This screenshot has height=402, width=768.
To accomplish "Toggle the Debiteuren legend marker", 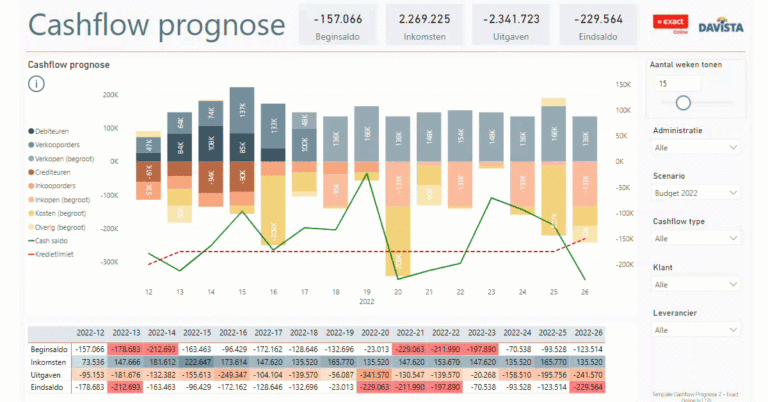I will point(31,131).
